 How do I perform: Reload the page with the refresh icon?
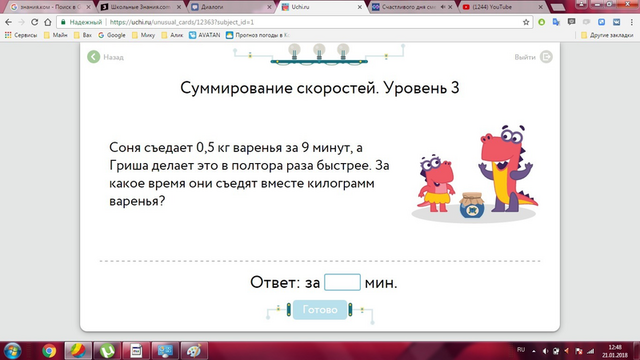(34, 22)
